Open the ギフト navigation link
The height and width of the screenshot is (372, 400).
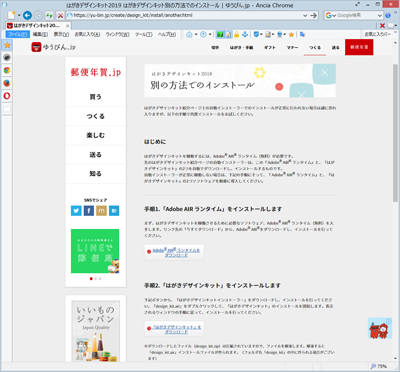(270, 48)
